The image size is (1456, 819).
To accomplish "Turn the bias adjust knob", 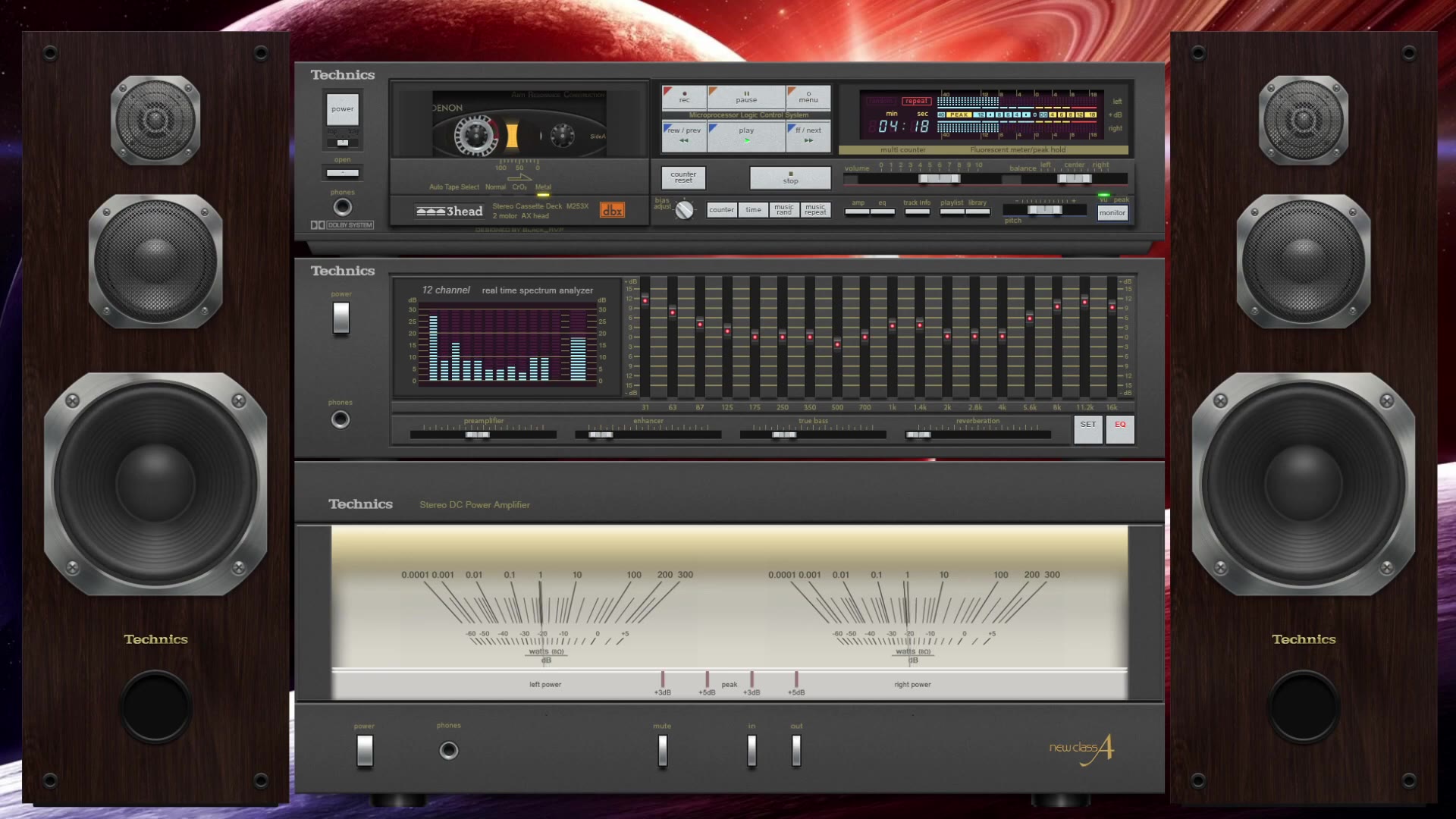I will 684,210.
